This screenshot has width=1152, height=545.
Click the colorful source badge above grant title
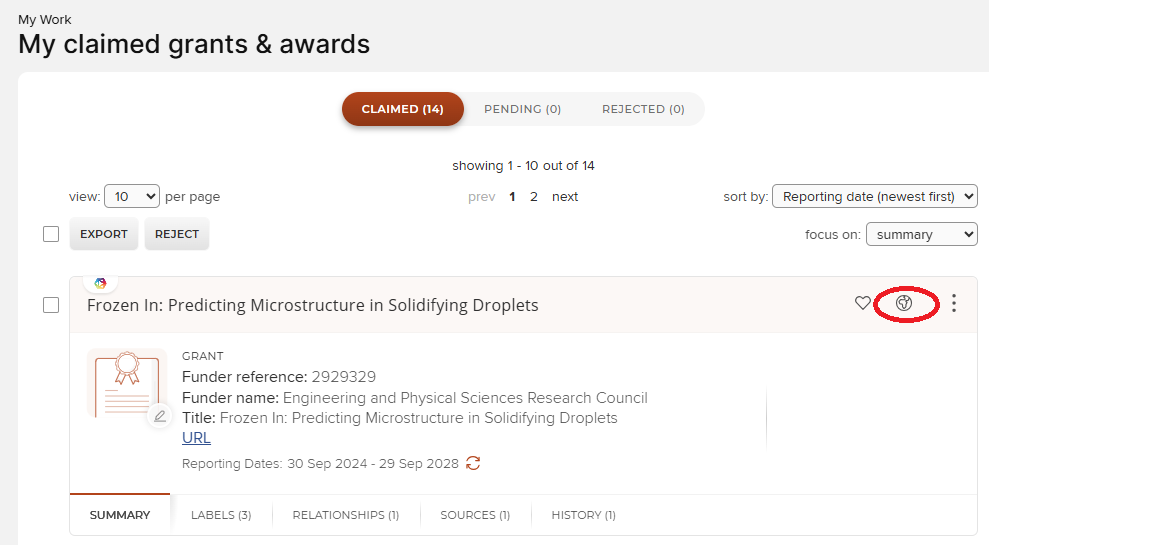tap(100, 283)
